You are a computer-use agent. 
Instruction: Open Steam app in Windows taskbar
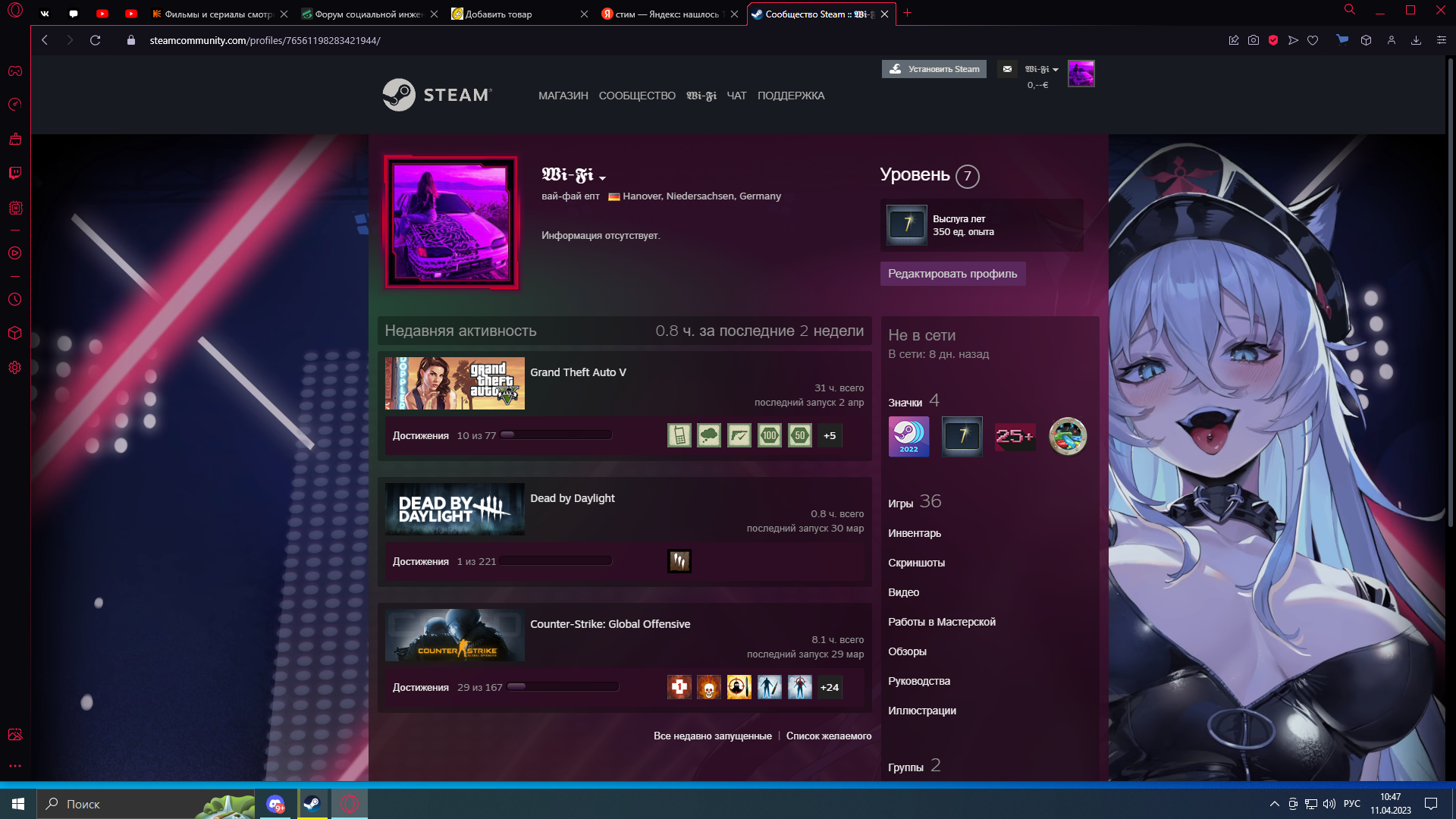point(312,804)
